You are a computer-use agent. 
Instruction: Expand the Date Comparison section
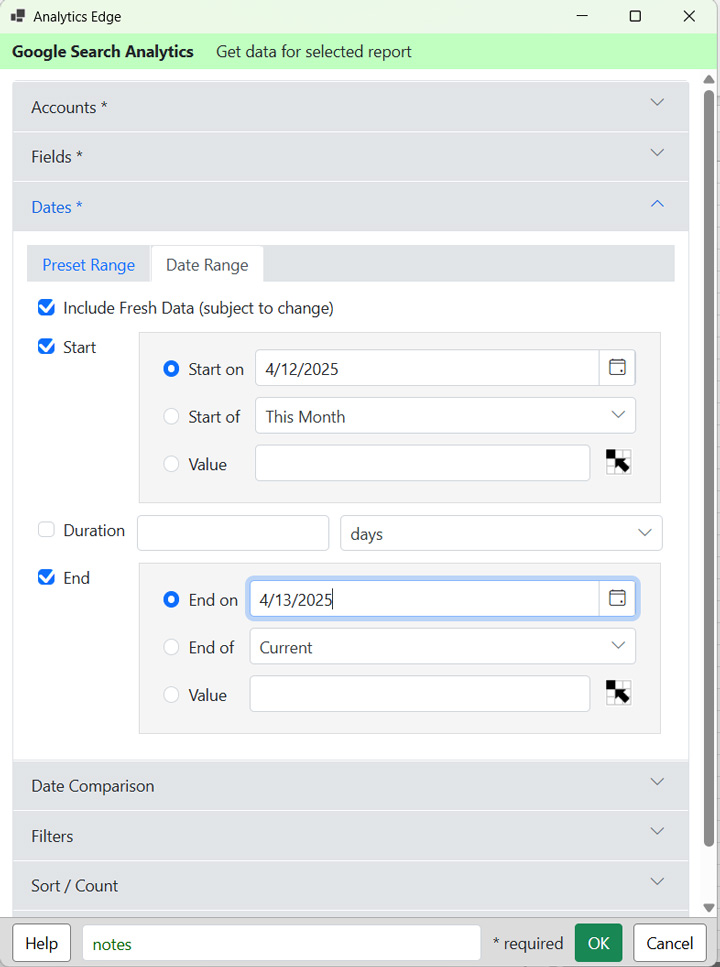coord(350,786)
